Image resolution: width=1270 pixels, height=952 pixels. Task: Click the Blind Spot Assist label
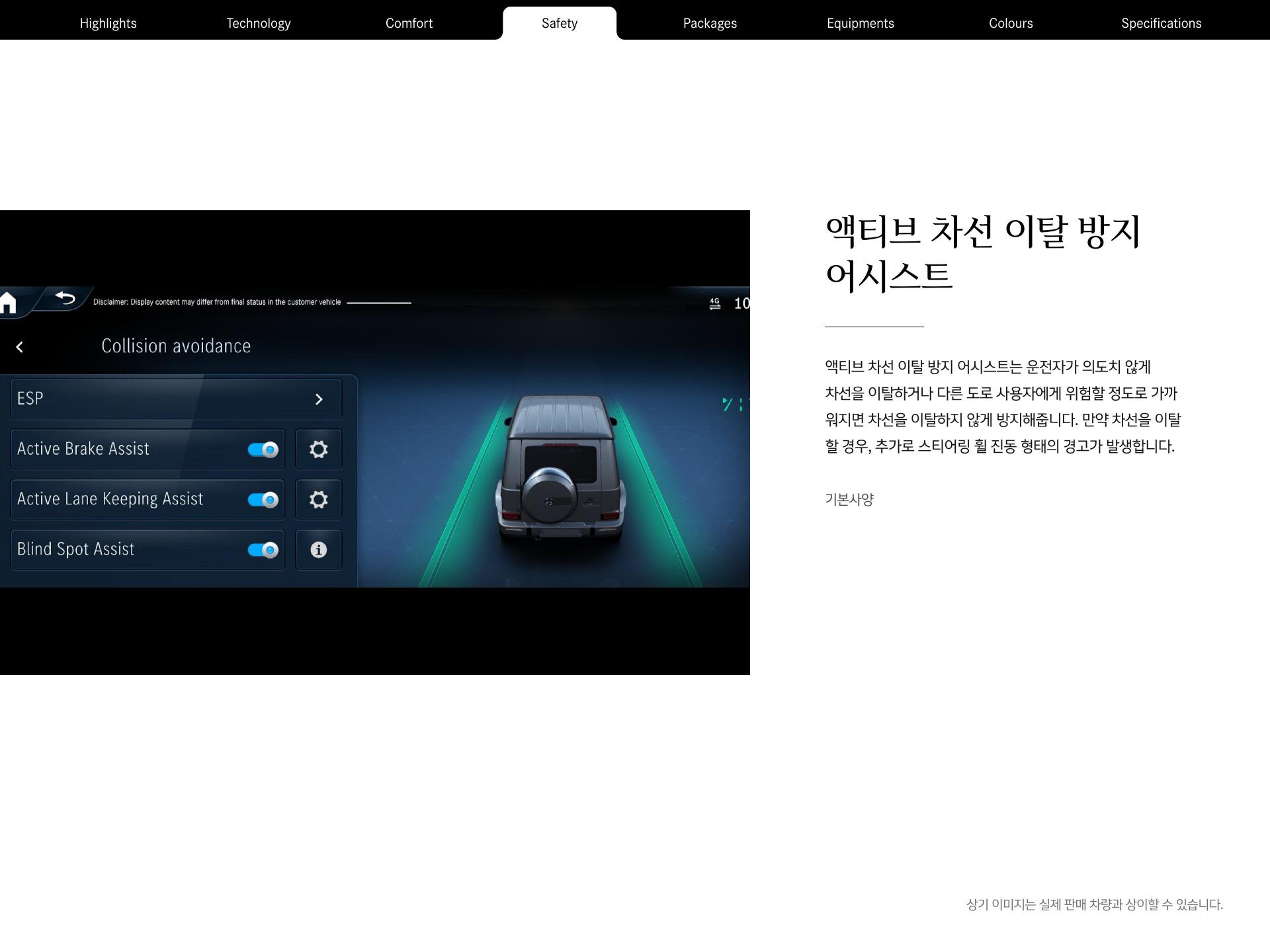point(76,549)
